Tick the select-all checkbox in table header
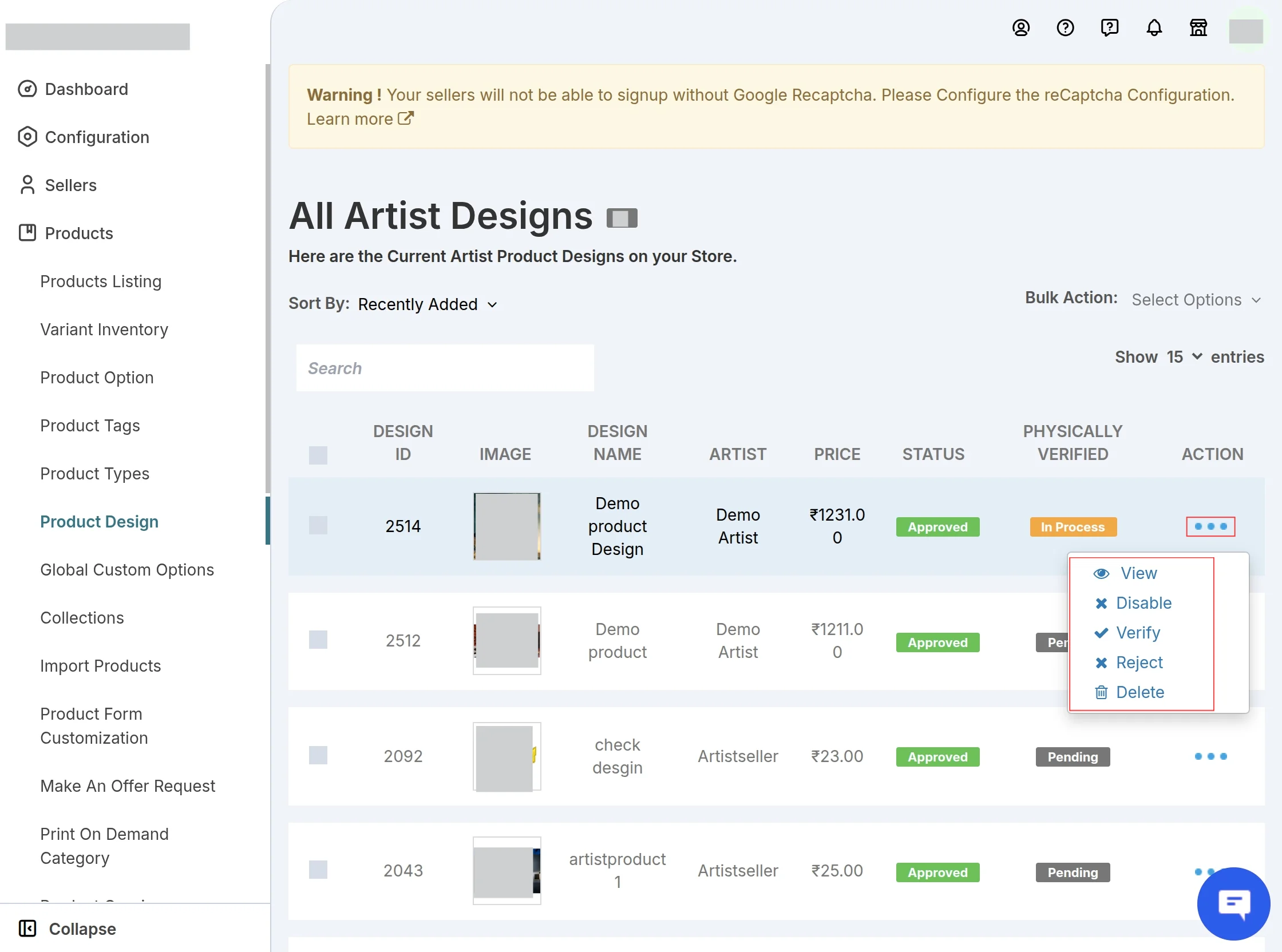 point(318,455)
